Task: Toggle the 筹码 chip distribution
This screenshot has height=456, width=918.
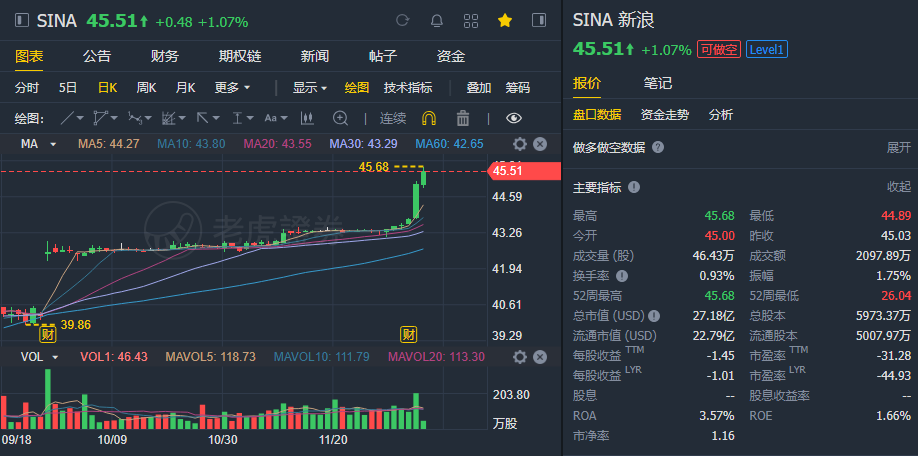Action: coord(518,88)
